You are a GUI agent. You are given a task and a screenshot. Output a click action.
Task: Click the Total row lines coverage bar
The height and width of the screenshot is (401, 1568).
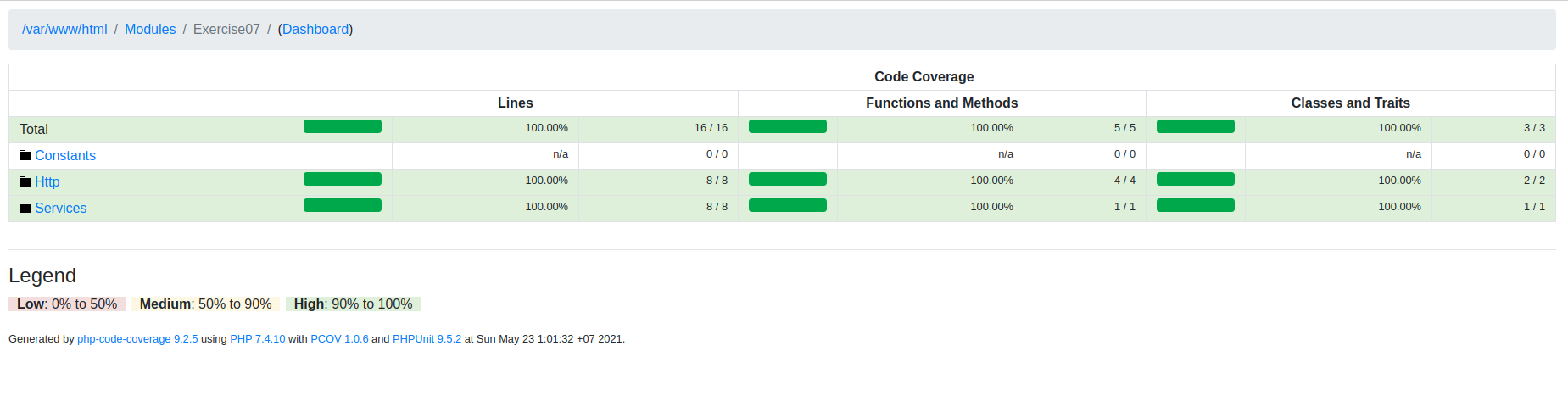tap(343, 126)
